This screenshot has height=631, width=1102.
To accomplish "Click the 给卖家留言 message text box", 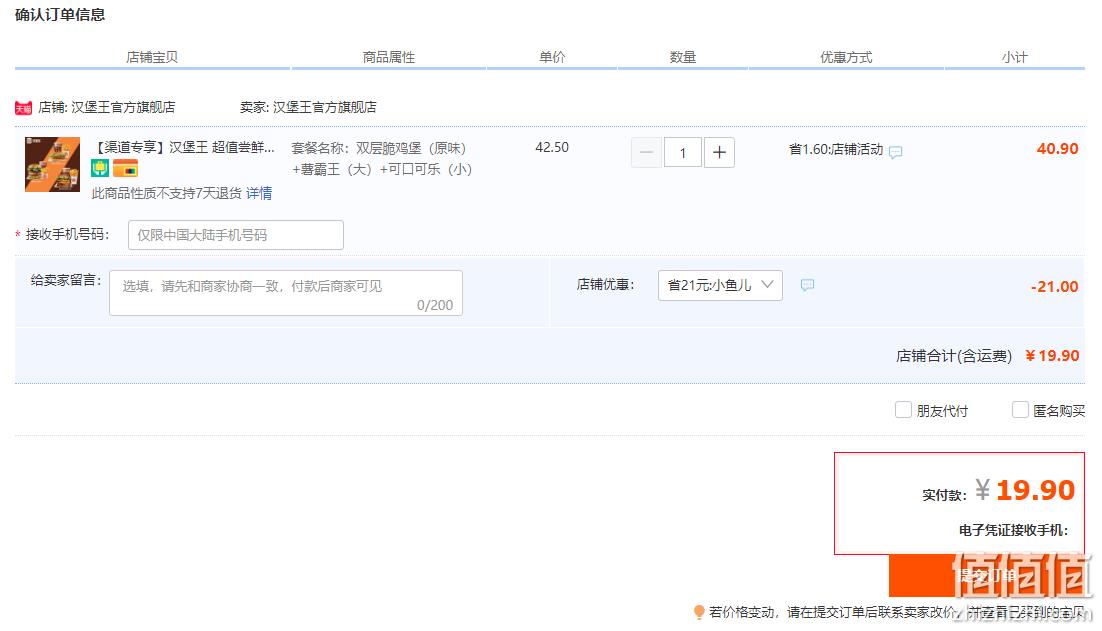I will 285,293.
